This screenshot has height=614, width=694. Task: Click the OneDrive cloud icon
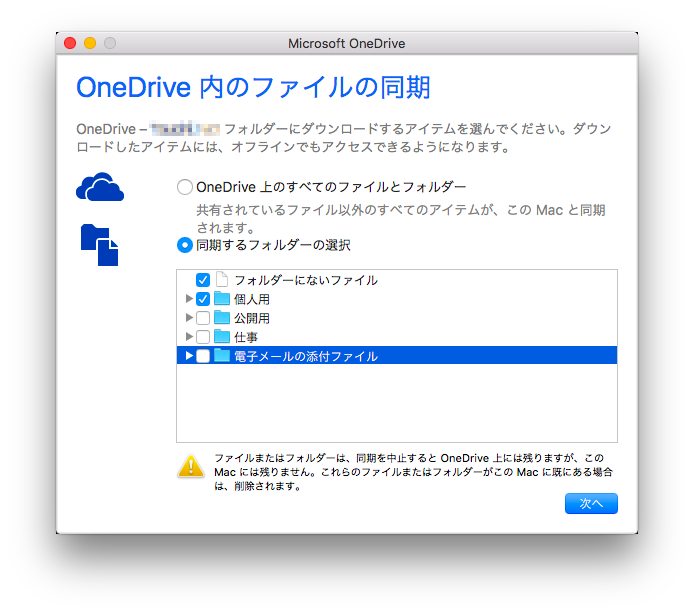100,187
